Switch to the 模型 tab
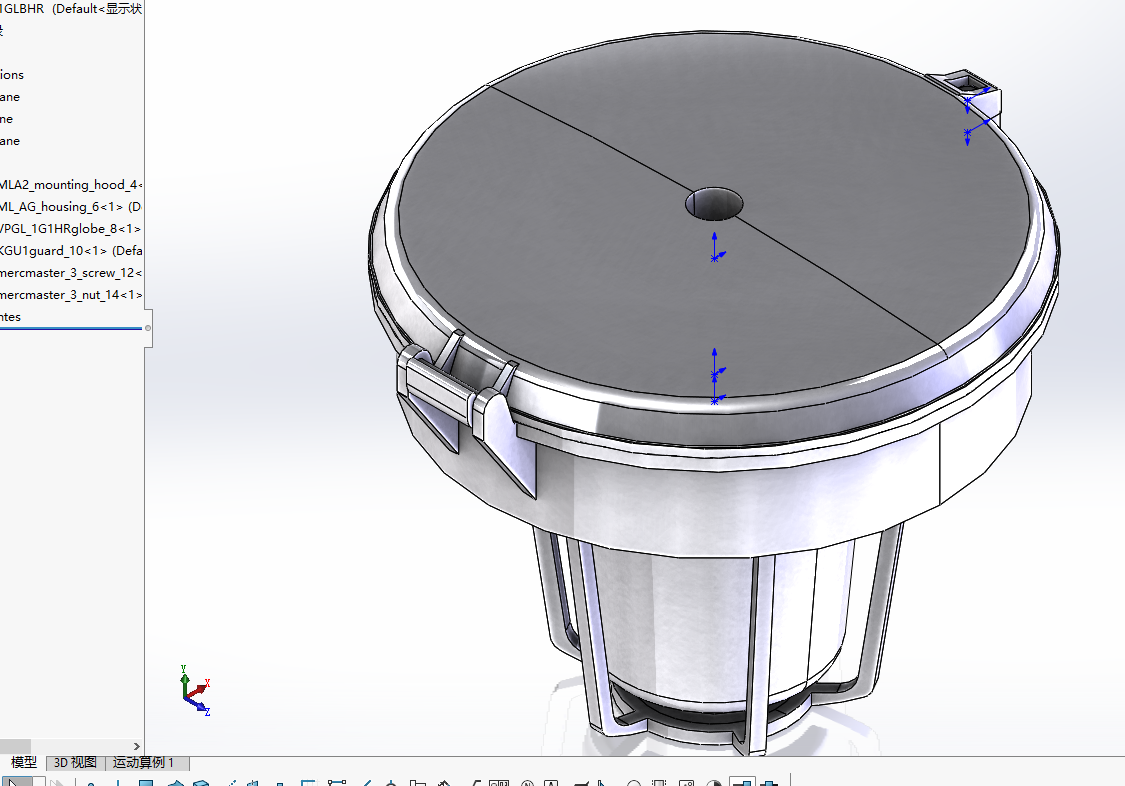1125x786 pixels. [x=23, y=762]
